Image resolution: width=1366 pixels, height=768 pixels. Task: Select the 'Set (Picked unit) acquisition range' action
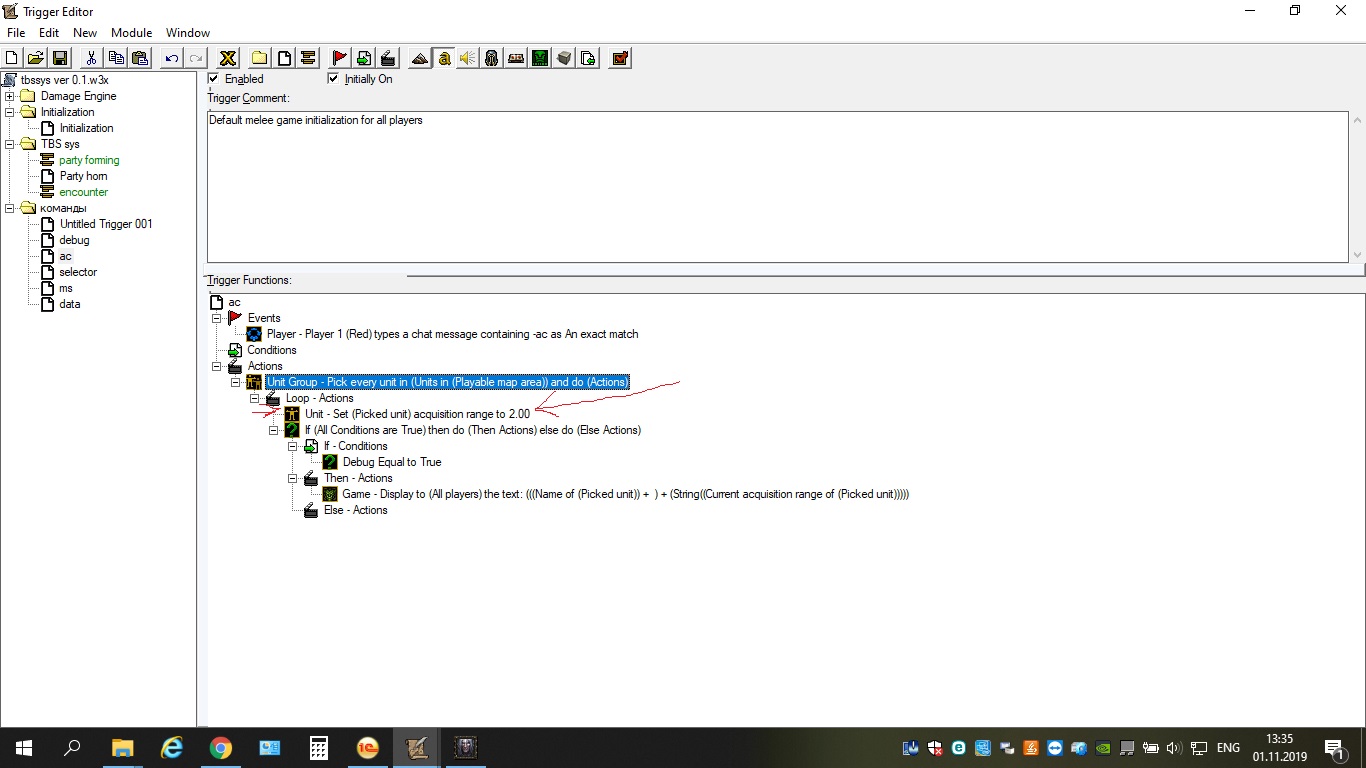click(417, 414)
